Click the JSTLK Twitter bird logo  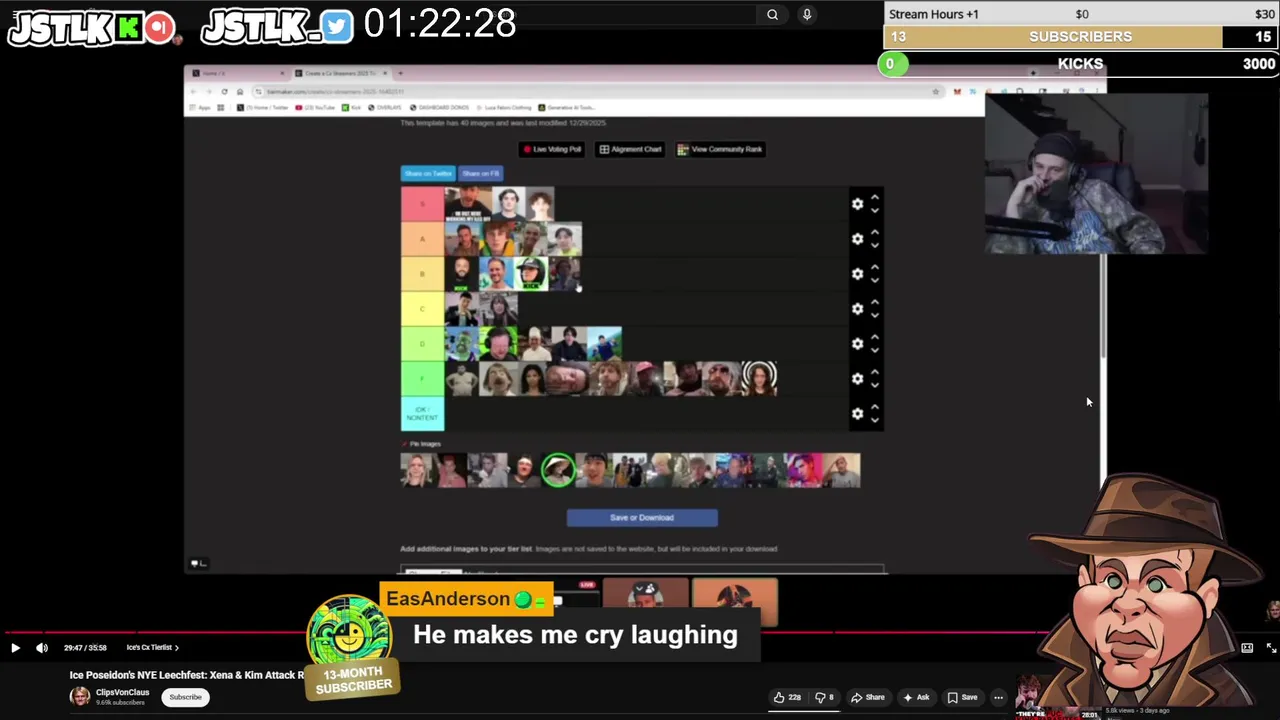point(337,27)
